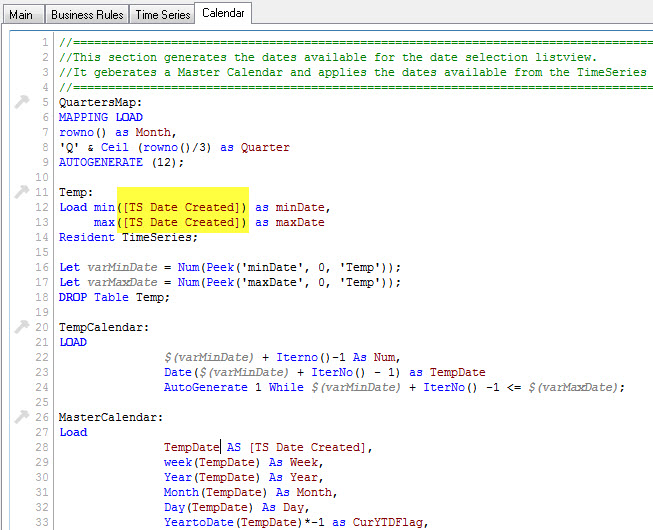The height and width of the screenshot is (530, 653).
Task: Click 'TempDate AS [TS Date Created]' on line 28
Action: pyautogui.click(x=264, y=447)
